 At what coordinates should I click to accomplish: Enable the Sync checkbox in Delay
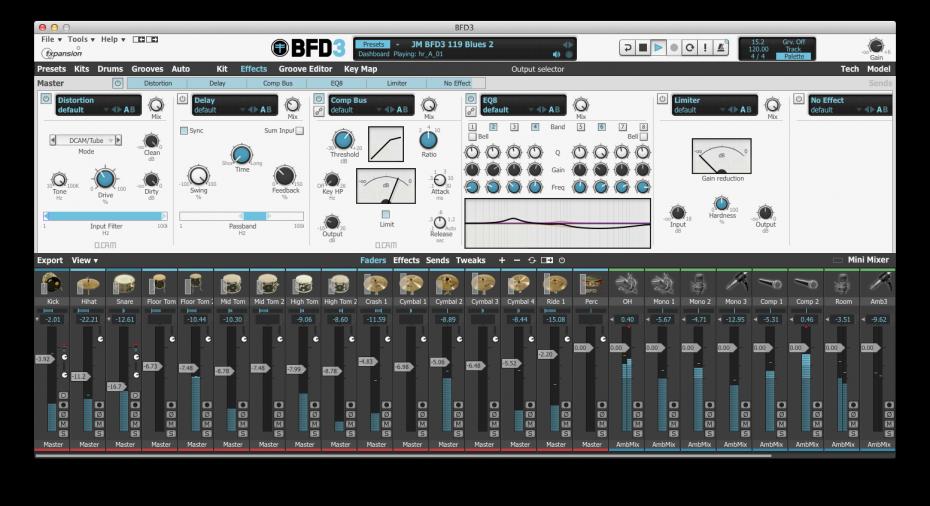(184, 131)
